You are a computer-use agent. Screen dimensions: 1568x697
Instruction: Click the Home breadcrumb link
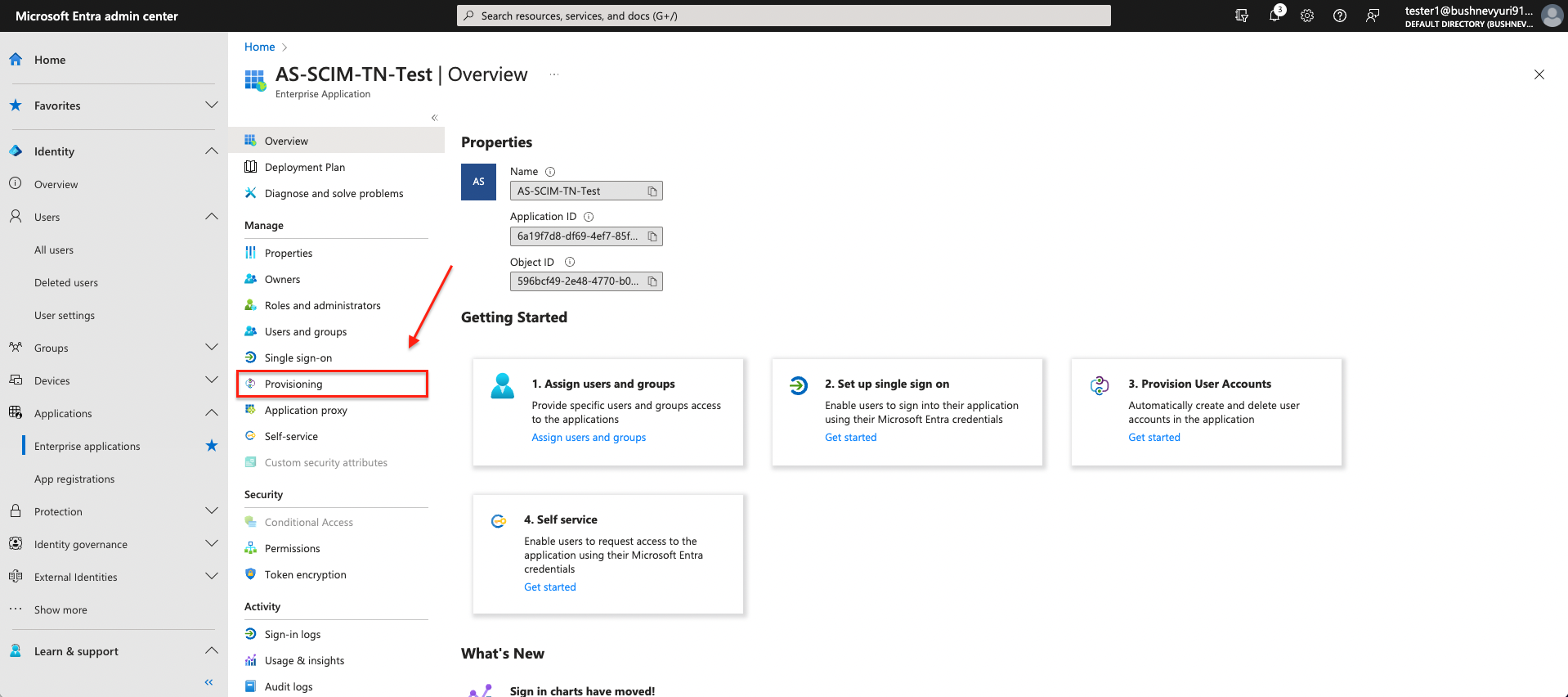(x=259, y=47)
